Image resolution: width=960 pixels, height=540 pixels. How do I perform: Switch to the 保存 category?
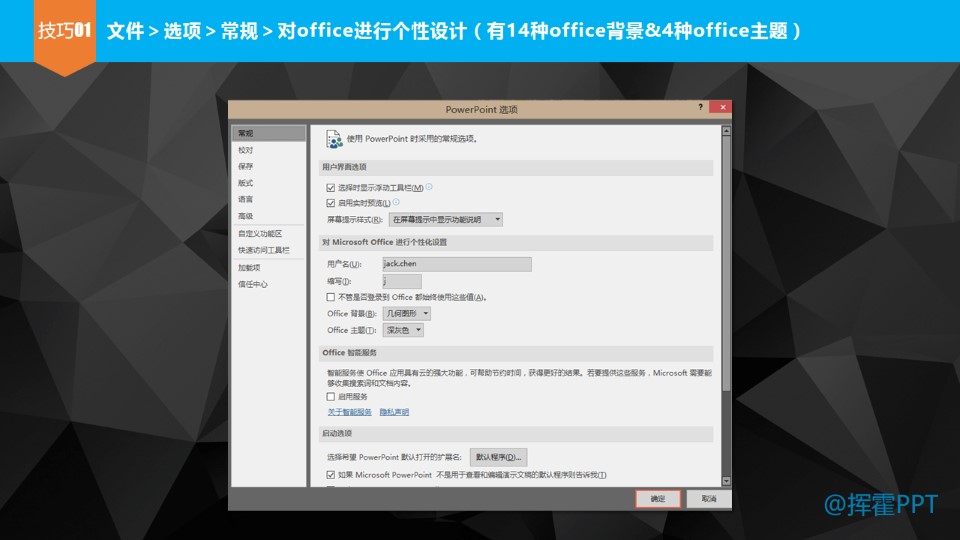(245, 166)
